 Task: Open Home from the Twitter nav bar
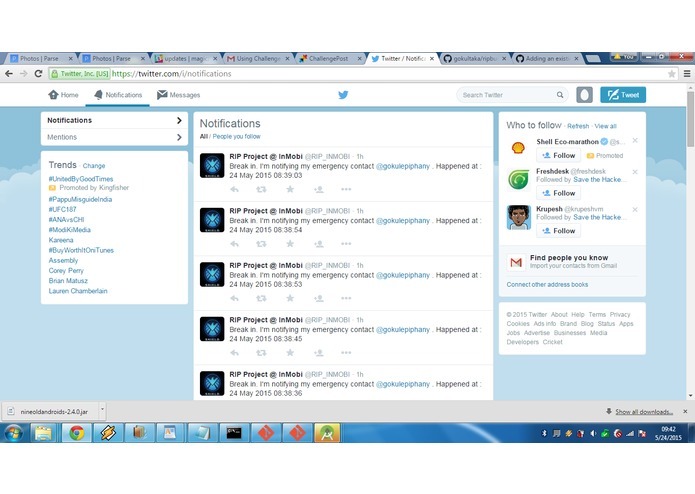[63, 95]
